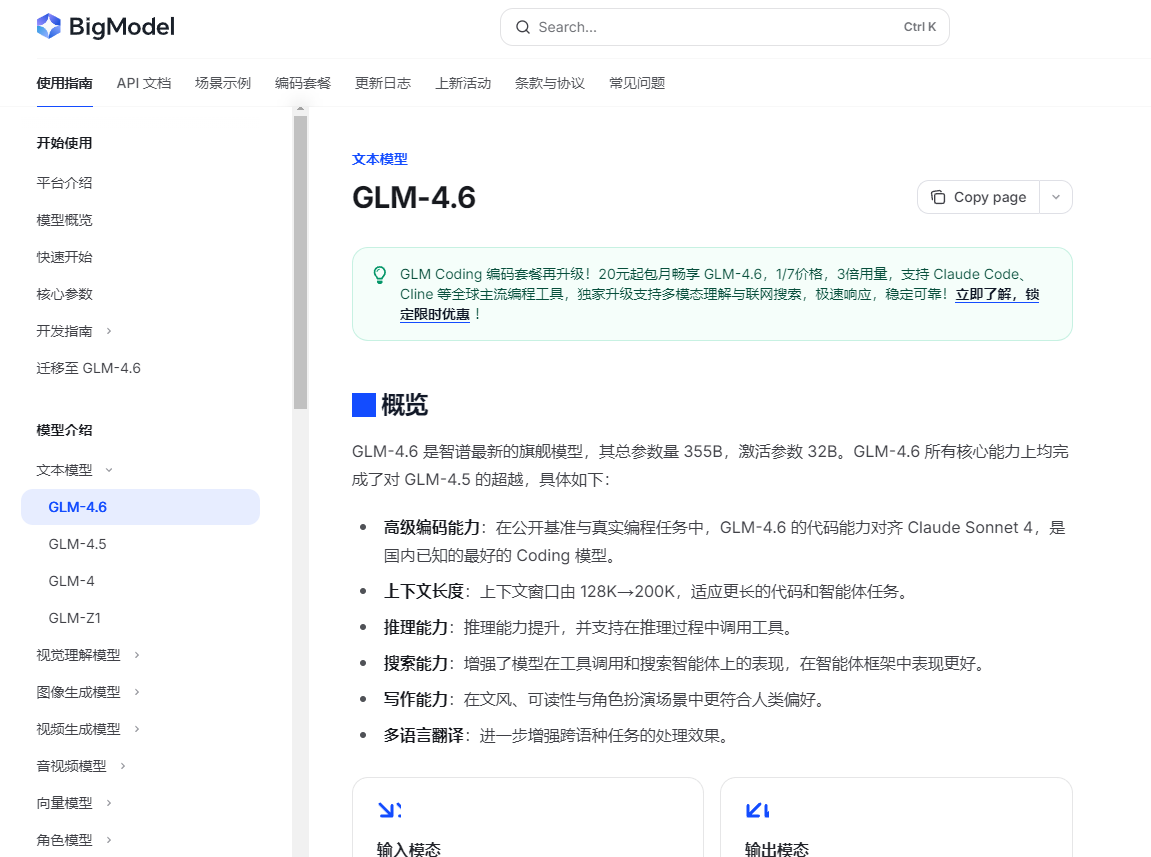Click the Copy page button
Screen dimensions: 1151x857
click(978, 197)
